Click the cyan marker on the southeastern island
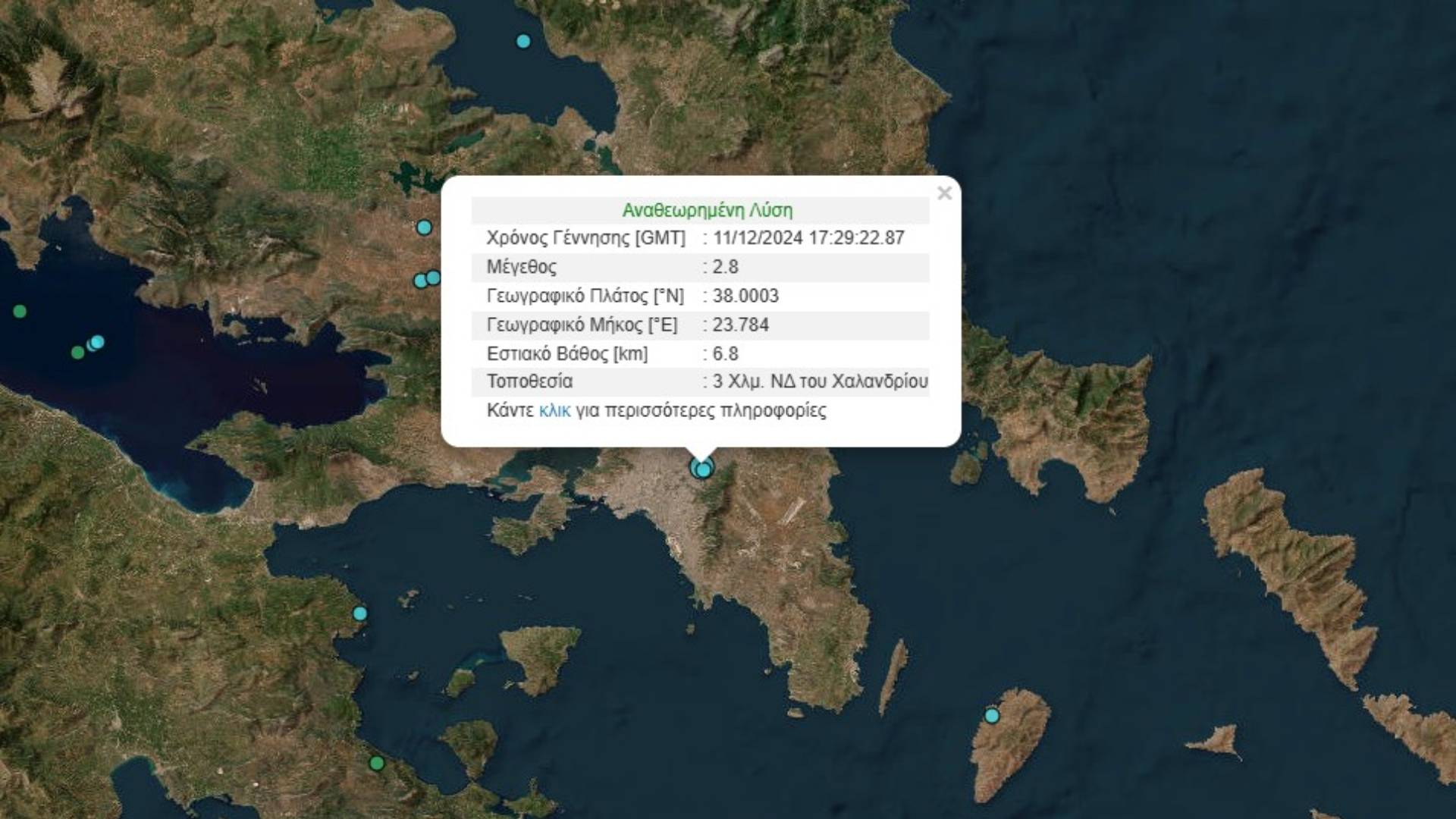The height and width of the screenshot is (819, 1456). click(x=992, y=716)
